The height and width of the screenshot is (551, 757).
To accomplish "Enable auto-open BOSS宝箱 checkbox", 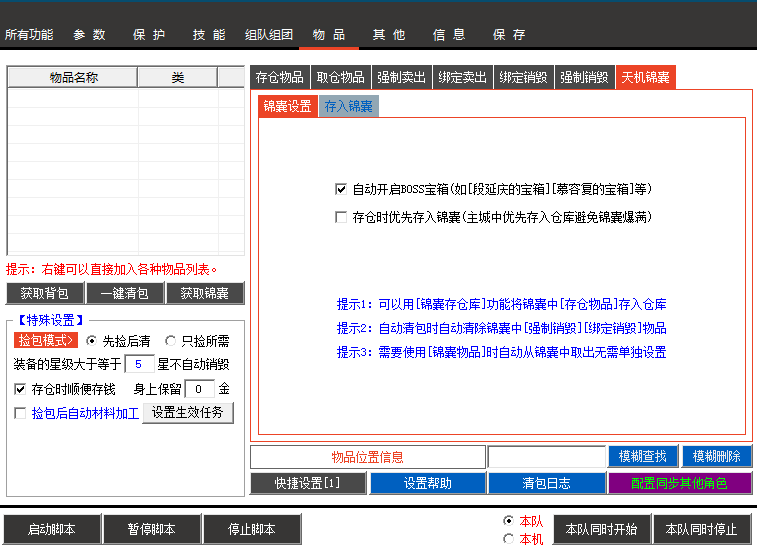I will (341, 189).
